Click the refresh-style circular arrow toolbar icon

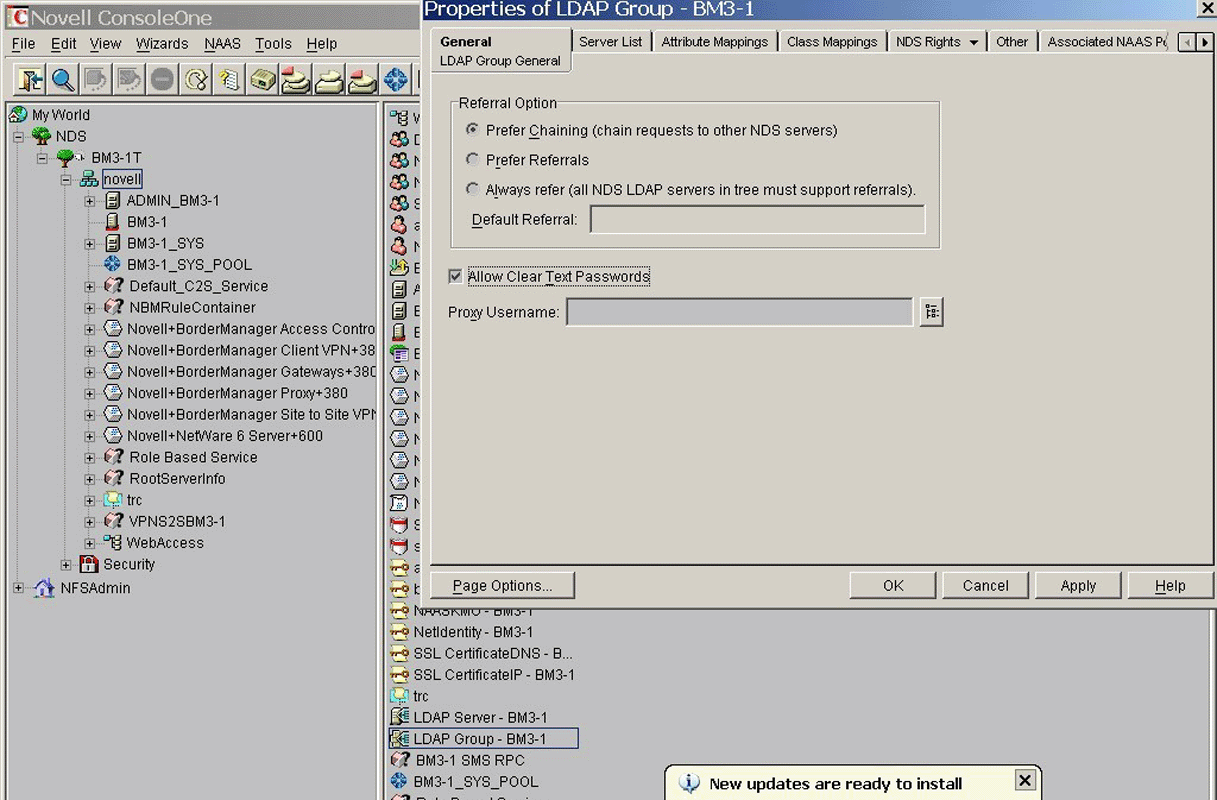point(196,80)
